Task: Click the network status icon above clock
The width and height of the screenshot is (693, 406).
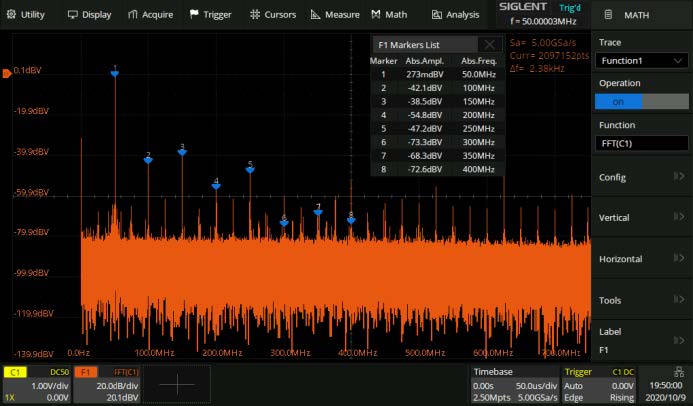Action: 679,372
